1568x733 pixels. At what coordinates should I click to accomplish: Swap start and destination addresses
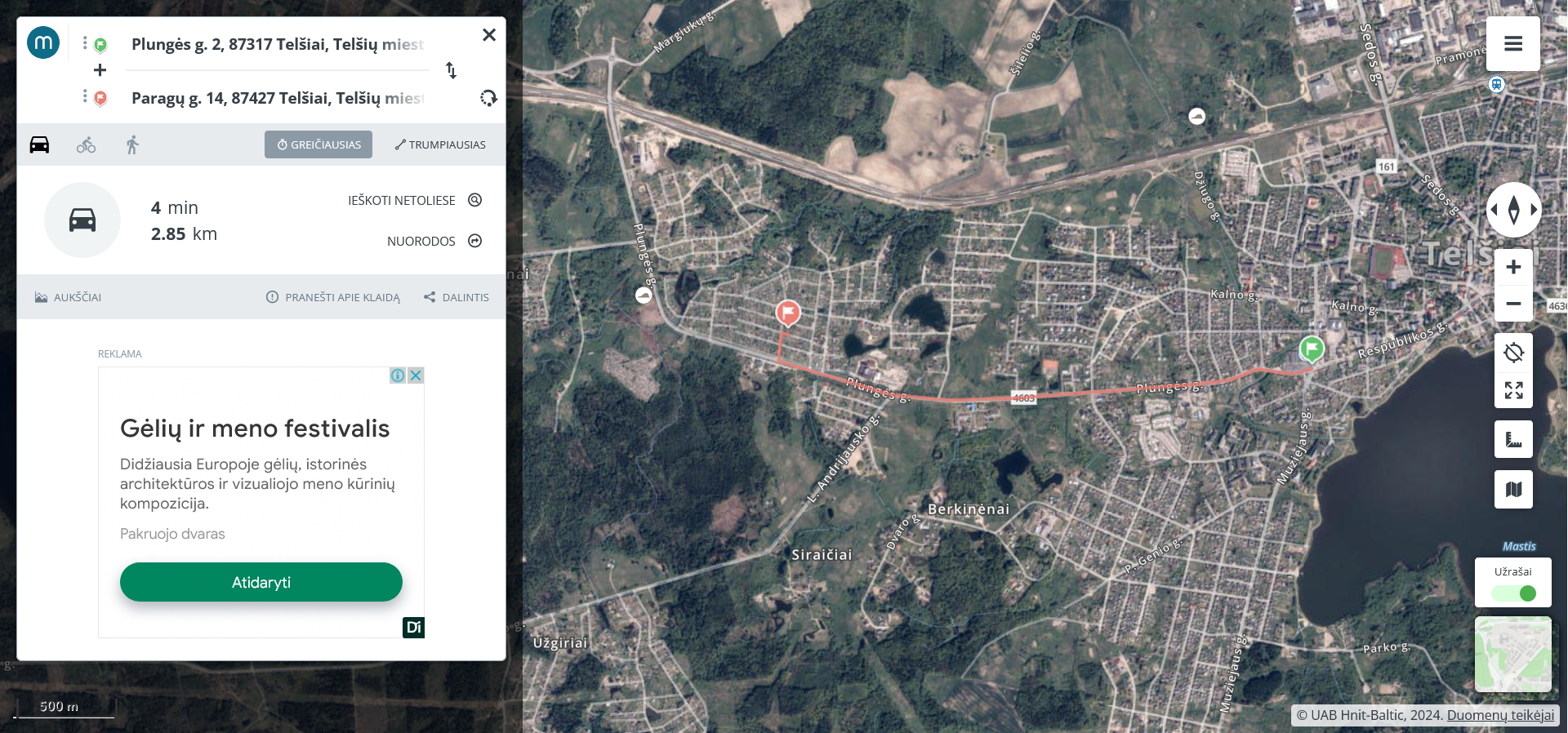coord(451,70)
